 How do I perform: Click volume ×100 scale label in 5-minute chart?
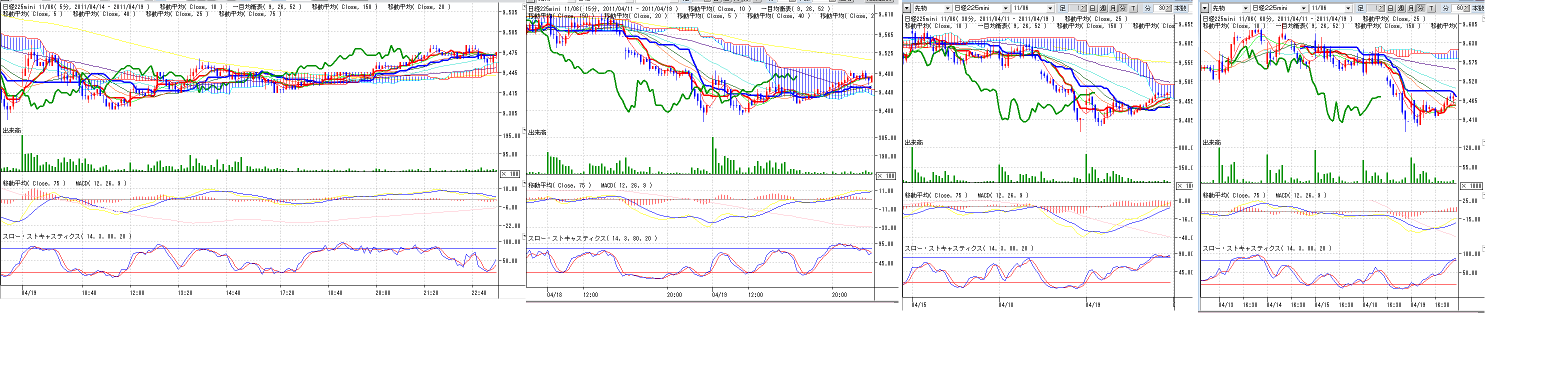click(x=510, y=174)
